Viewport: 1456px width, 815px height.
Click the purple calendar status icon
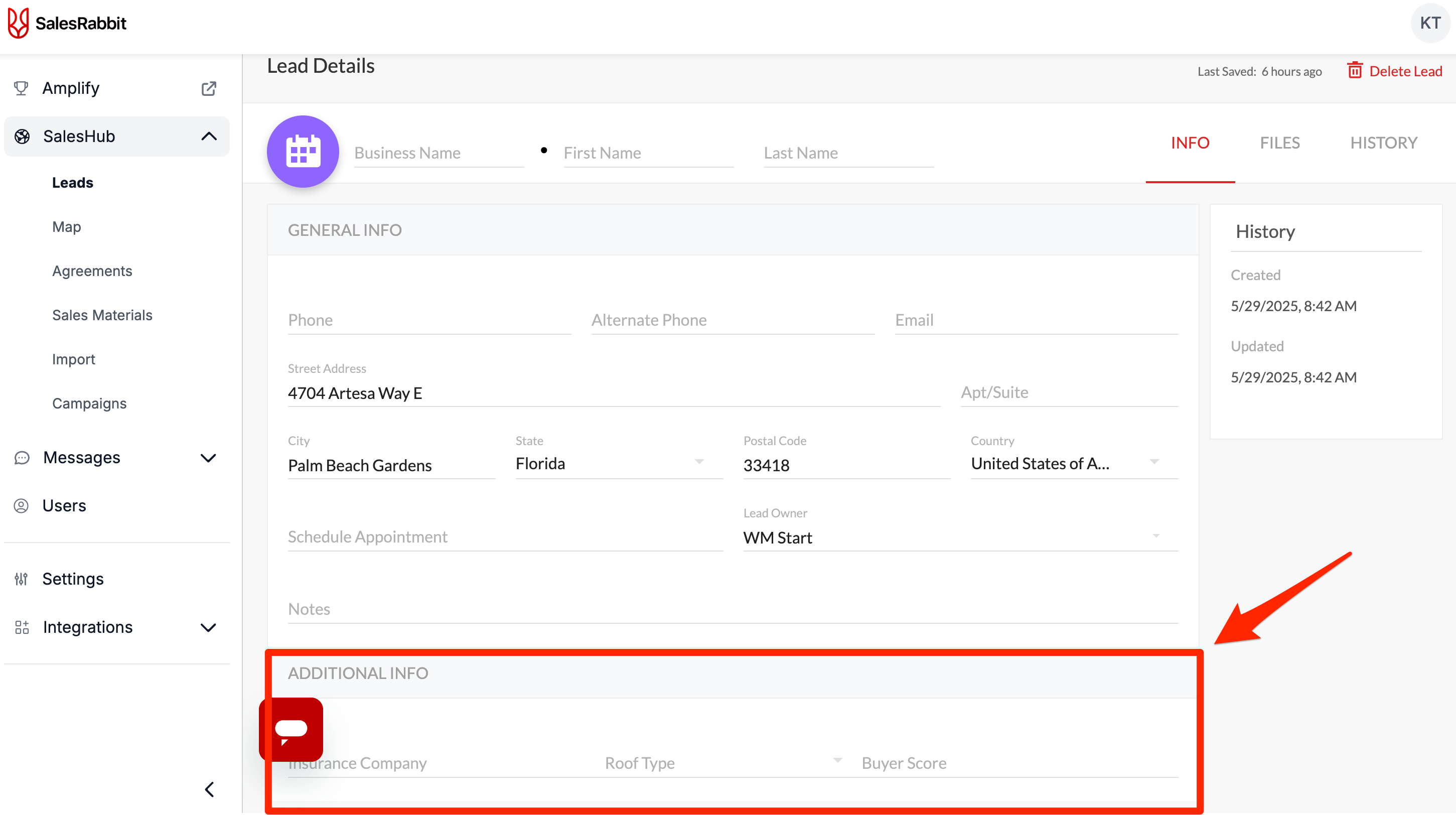point(303,152)
